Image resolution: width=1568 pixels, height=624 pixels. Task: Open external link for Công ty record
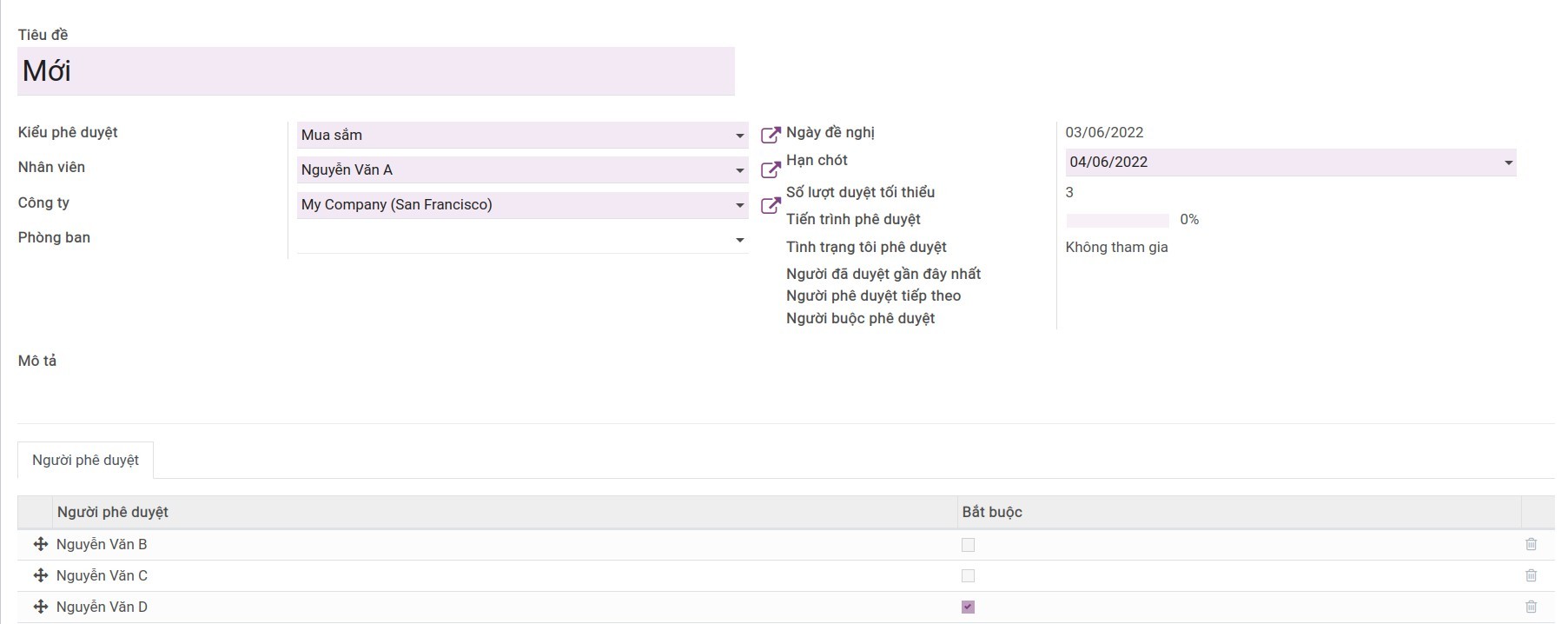coord(771,205)
